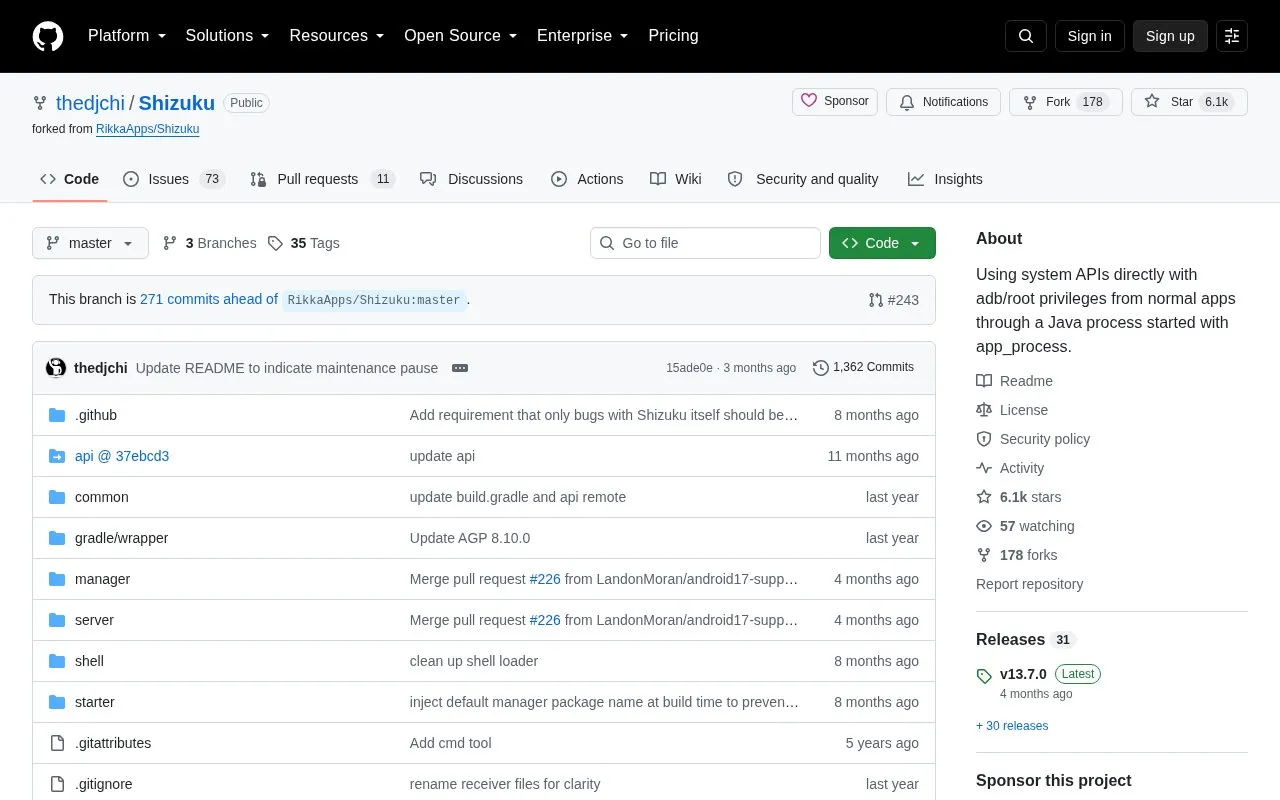
Task: Open the + 30 releases link
Action: coord(1012,726)
